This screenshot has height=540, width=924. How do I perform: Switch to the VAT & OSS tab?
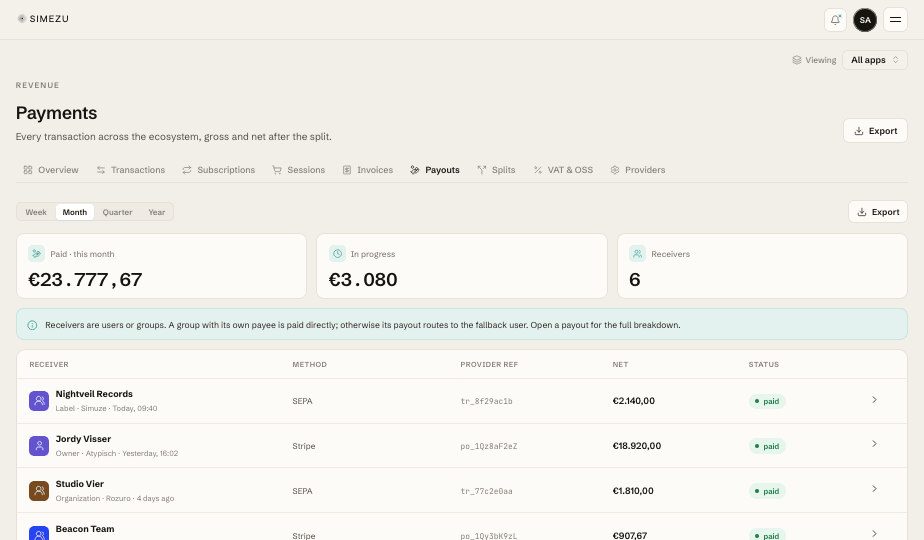[x=563, y=170]
